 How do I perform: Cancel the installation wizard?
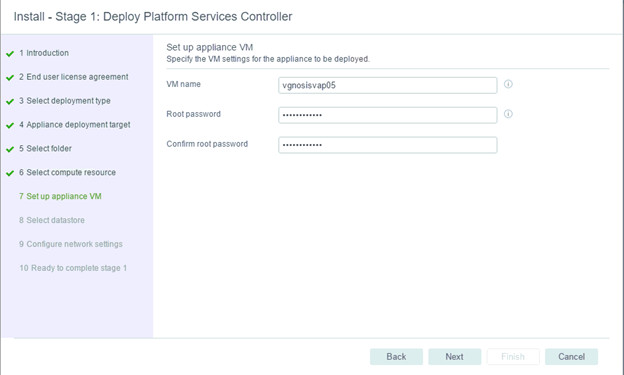pyautogui.click(x=571, y=357)
